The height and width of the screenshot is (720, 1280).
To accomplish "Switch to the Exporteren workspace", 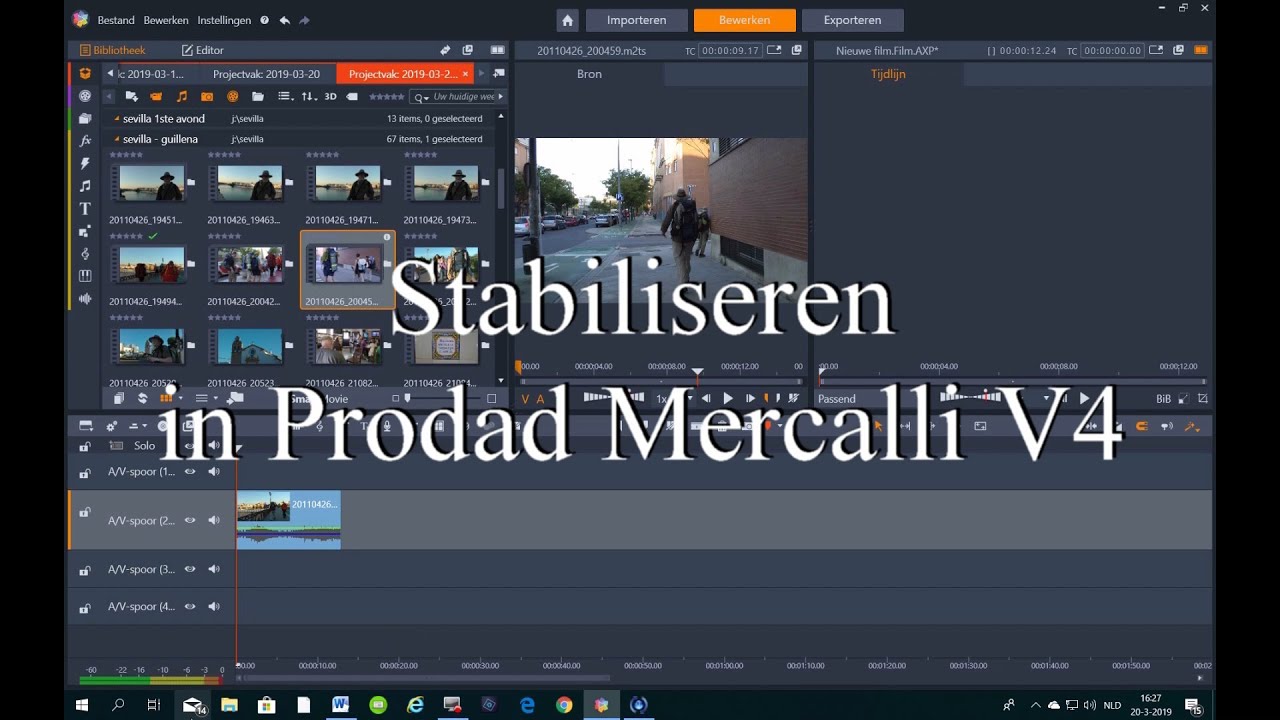I will coord(852,20).
